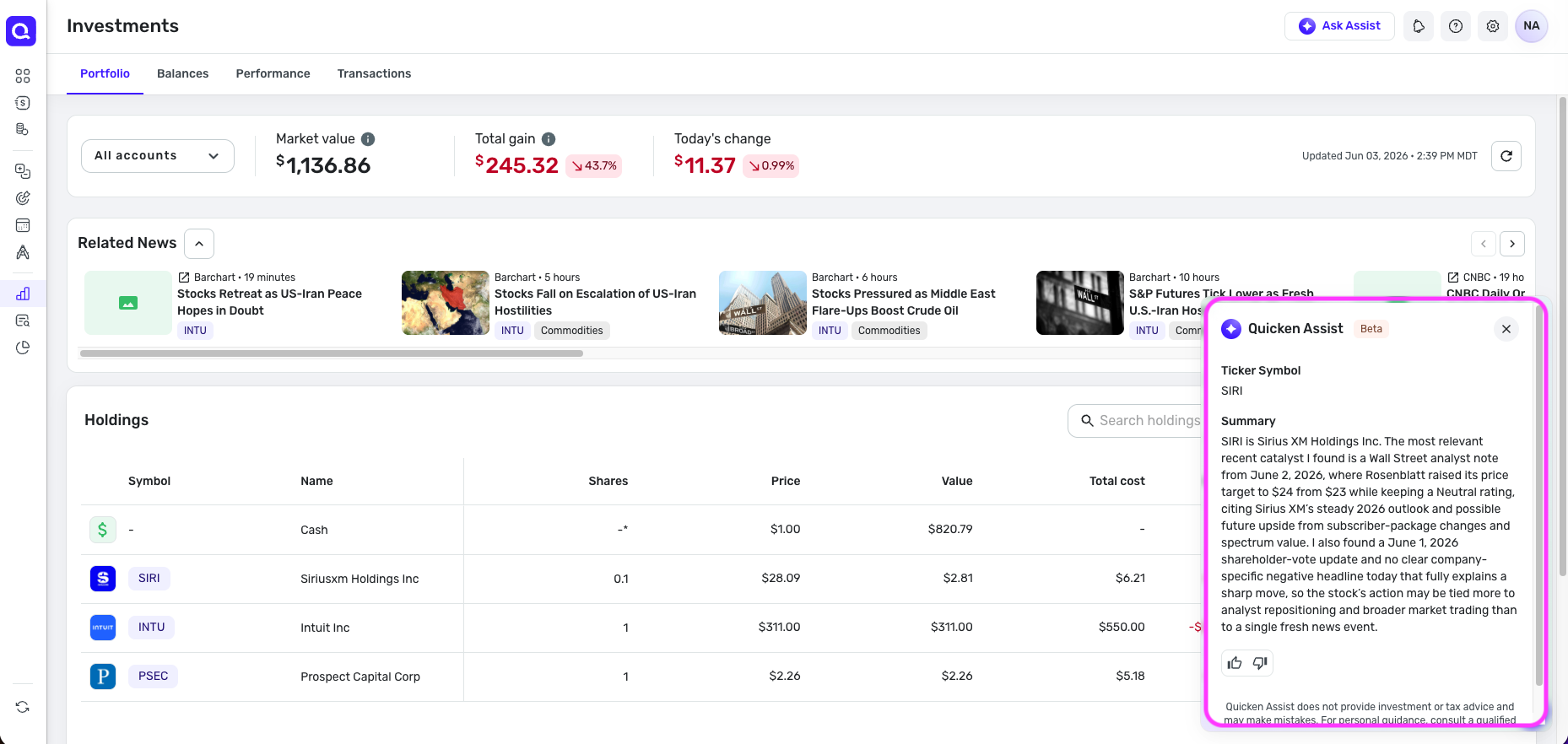Screen dimensions: 1568x744
Task: Open the PSEC ticker symbol chip
Action: tap(154, 677)
